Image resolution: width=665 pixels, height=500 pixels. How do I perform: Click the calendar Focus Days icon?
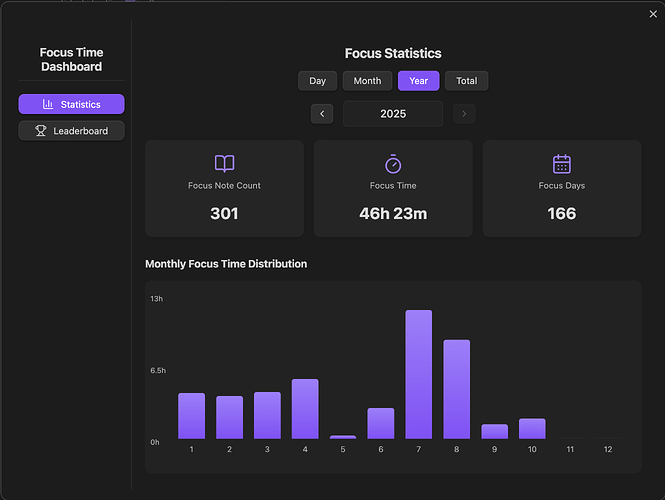tap(561, 164)
